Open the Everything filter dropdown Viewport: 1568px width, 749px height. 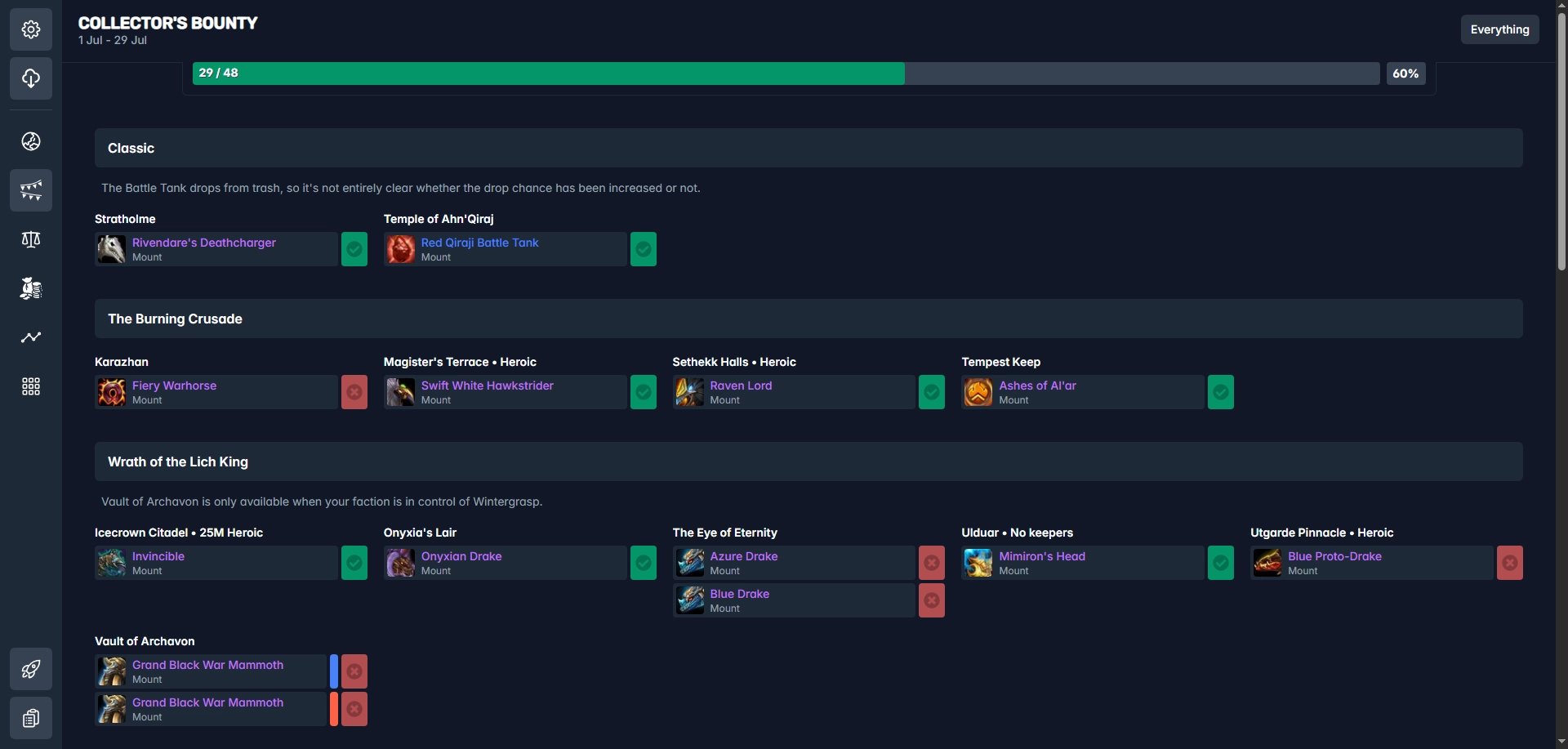coord(1499,29)
